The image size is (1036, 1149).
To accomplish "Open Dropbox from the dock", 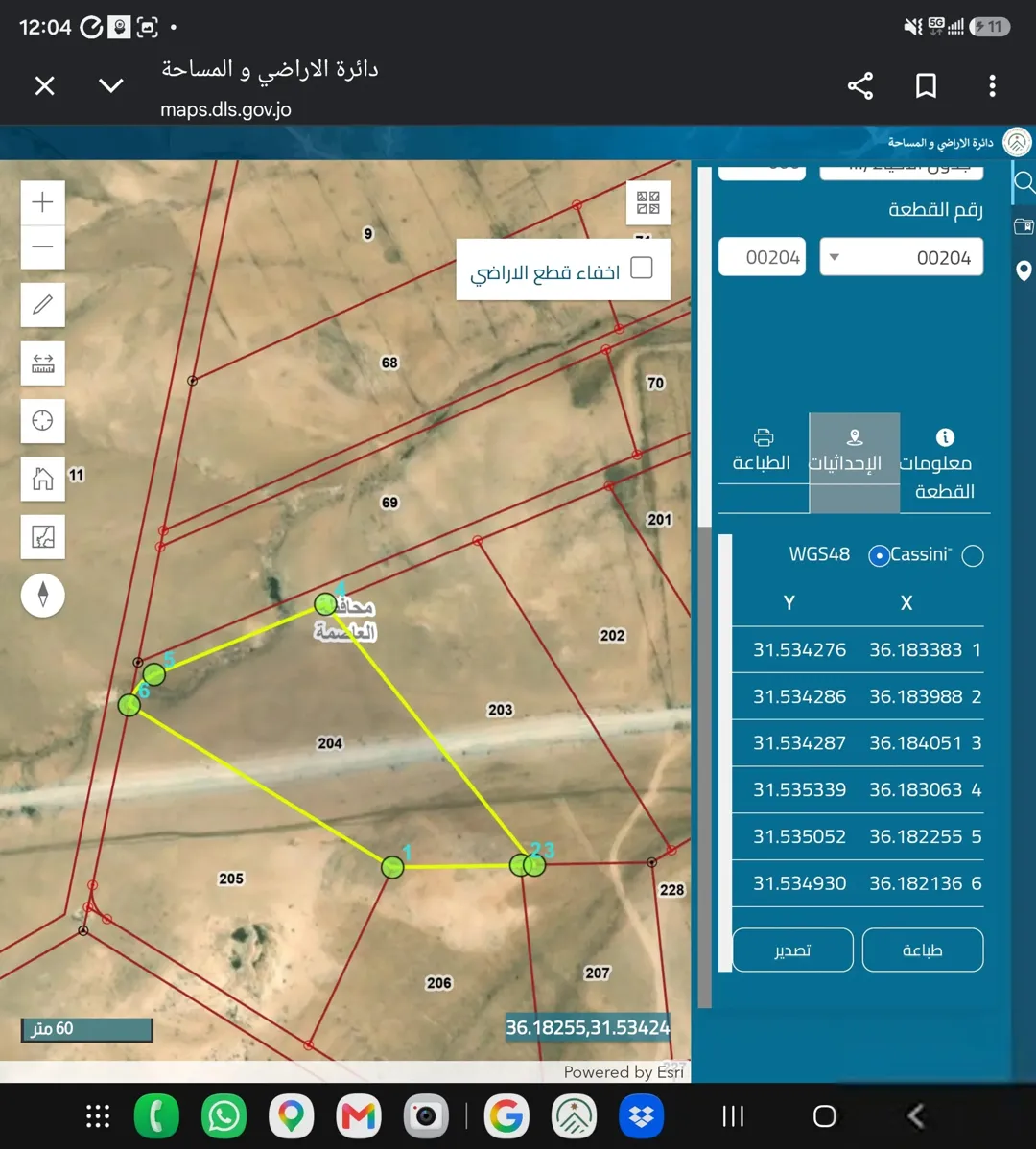I will [641, 1116].
